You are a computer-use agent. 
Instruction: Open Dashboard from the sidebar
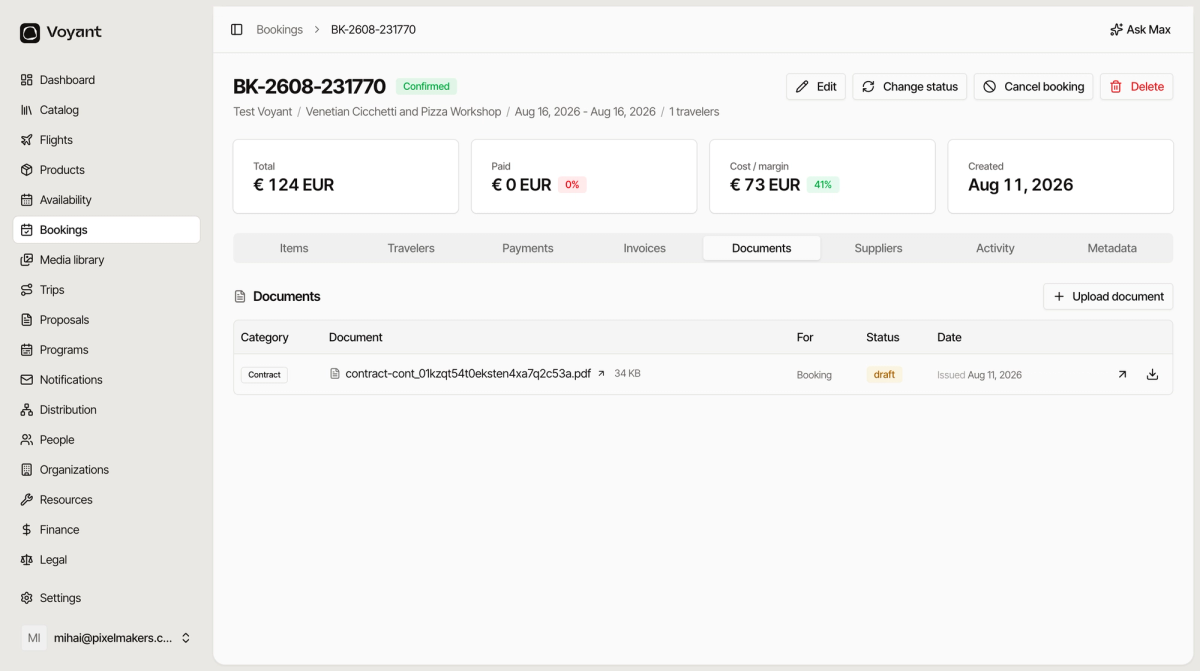point(106,80)
